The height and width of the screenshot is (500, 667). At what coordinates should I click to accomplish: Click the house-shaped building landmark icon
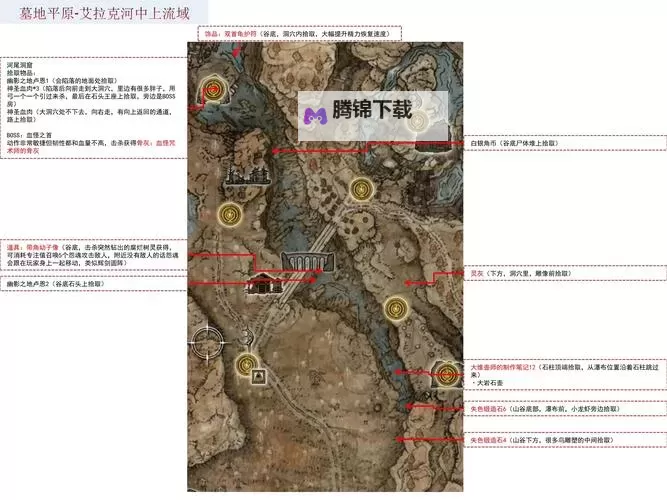(x=264, y=284)
